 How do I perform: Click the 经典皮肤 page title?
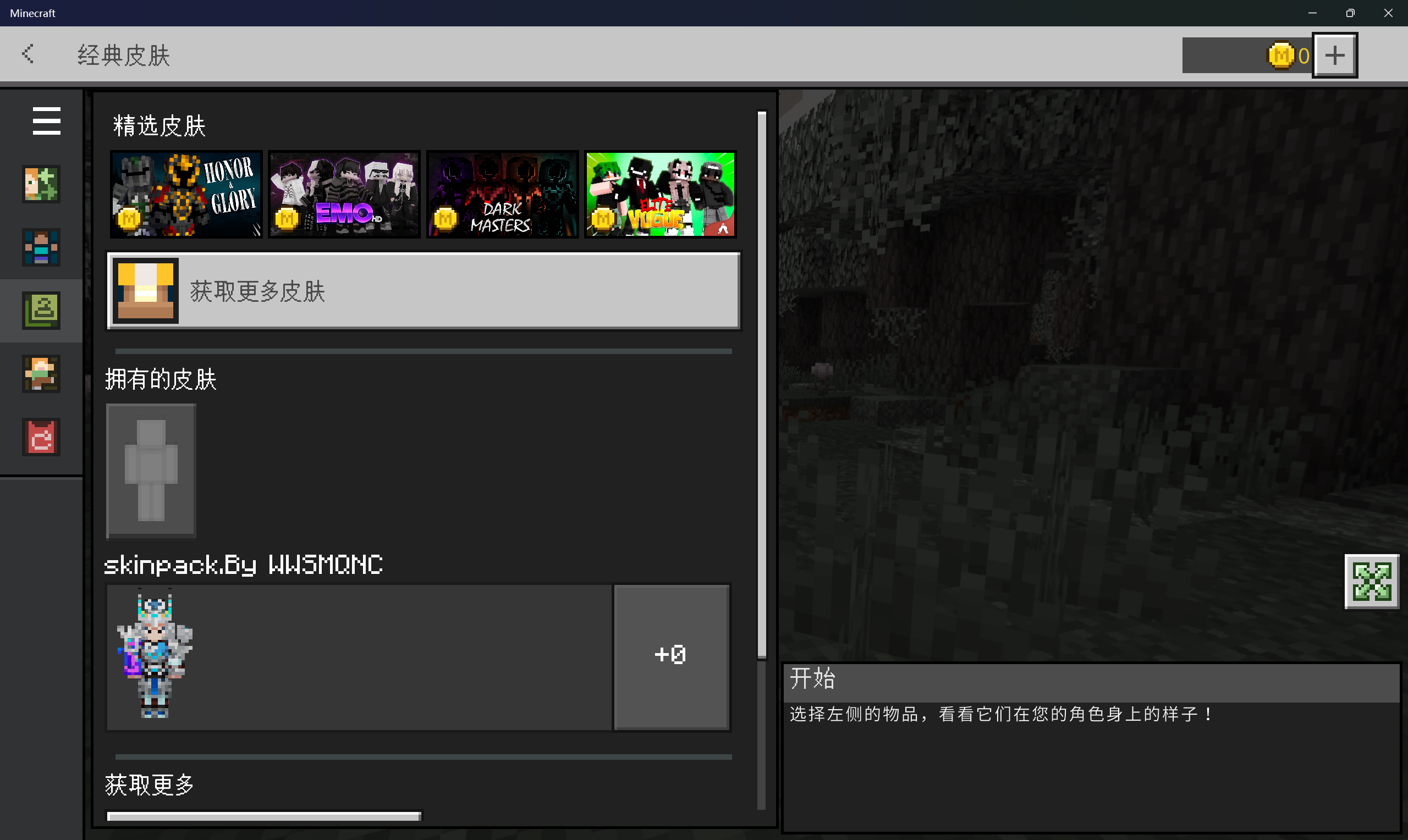(x=123, y=56)
